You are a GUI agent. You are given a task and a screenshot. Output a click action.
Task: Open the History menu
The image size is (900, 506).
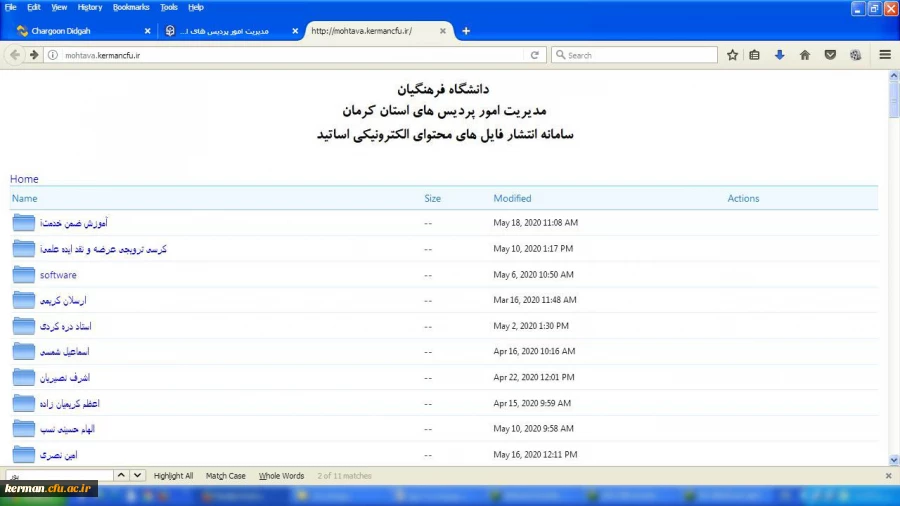[x=90, y=7]
